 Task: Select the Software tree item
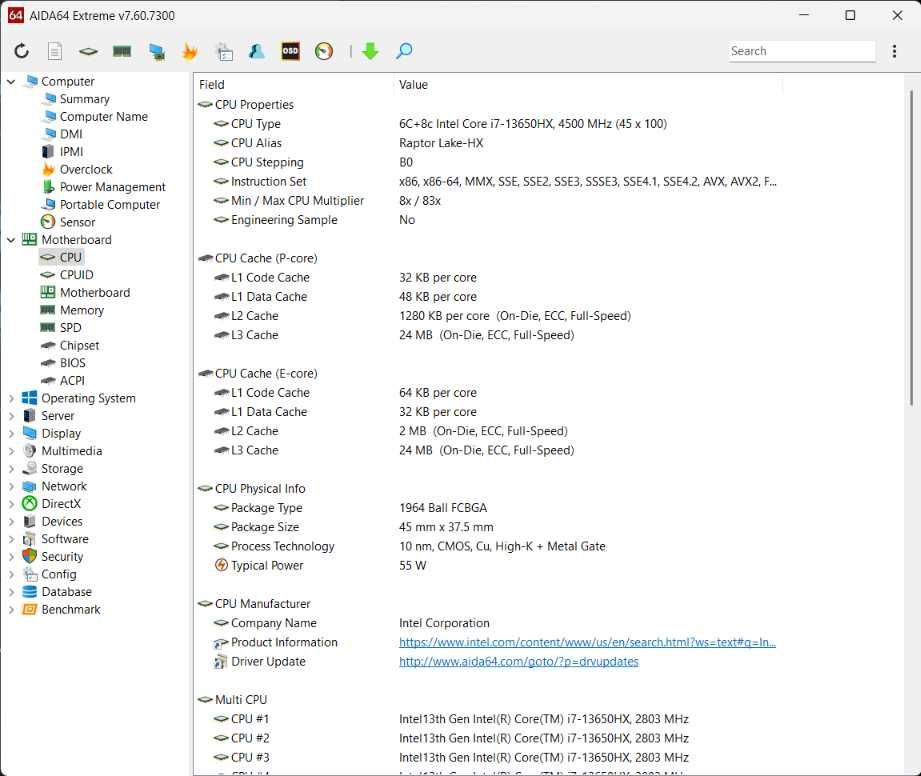point(65,539)
